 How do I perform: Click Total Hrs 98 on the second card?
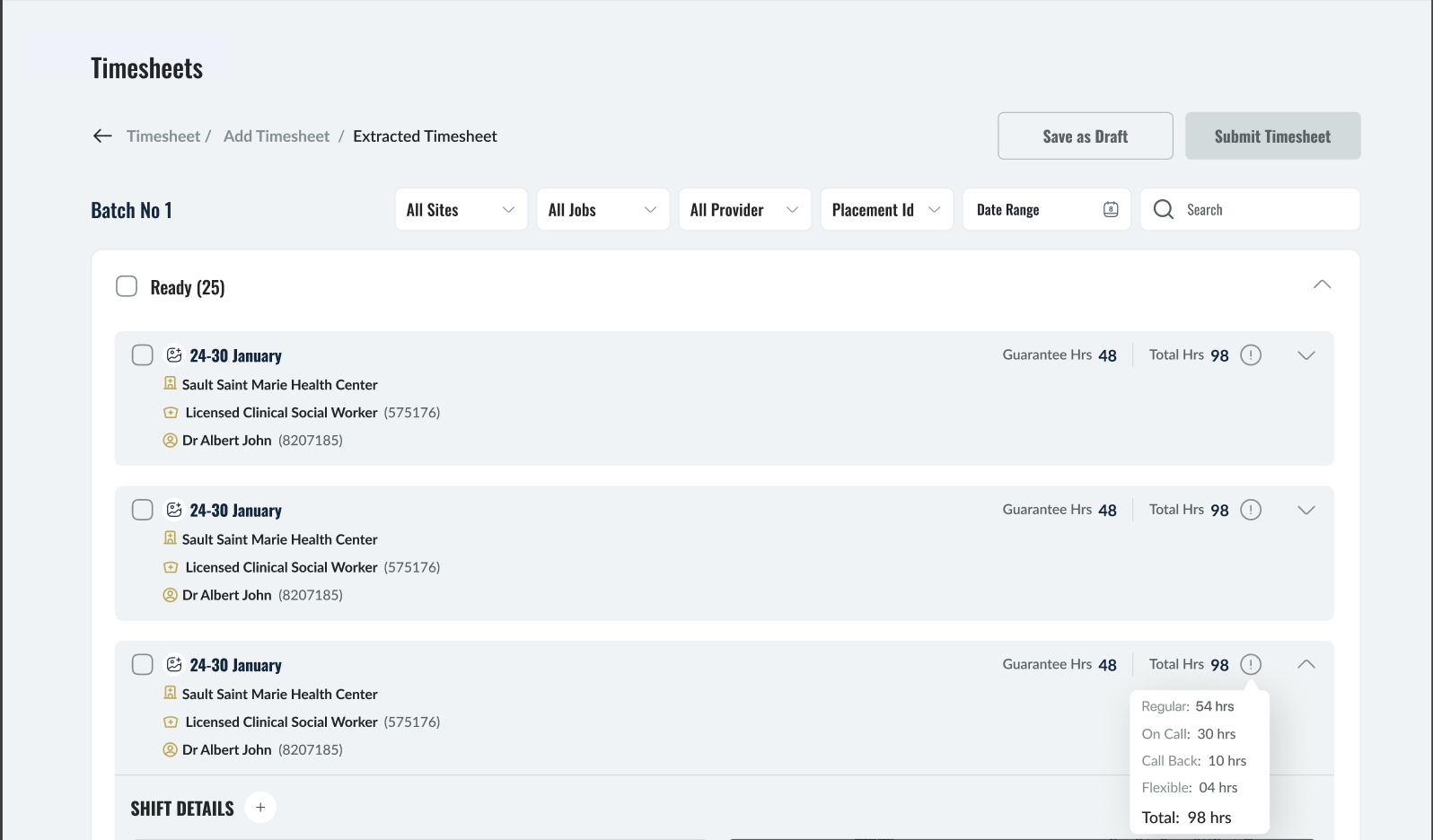(1189, 510)
